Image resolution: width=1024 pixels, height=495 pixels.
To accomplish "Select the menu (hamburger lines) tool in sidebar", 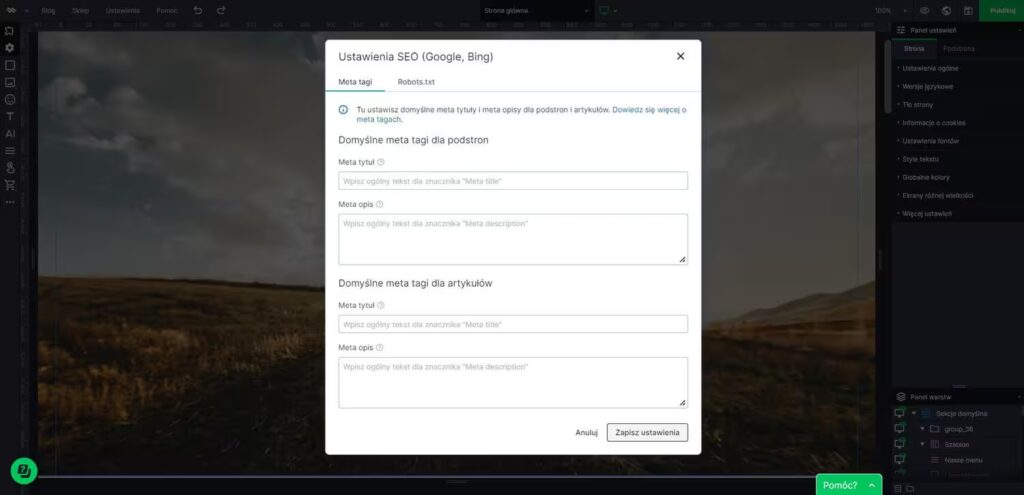I will point(10,151).
